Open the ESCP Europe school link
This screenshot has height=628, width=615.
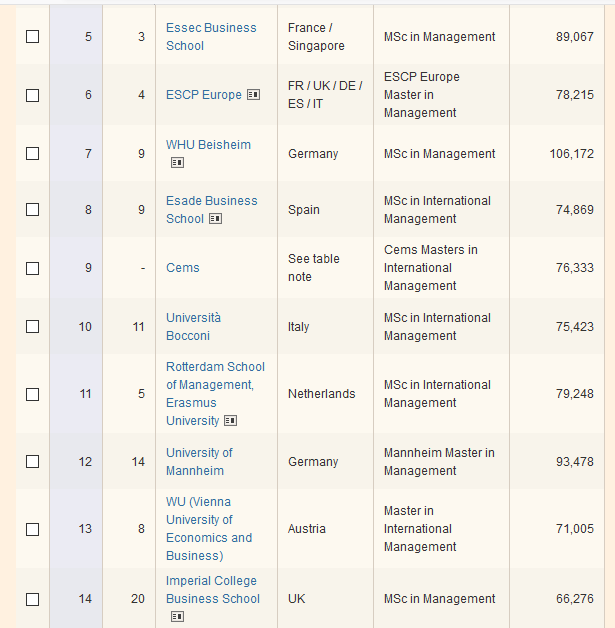tap(204, 95)
